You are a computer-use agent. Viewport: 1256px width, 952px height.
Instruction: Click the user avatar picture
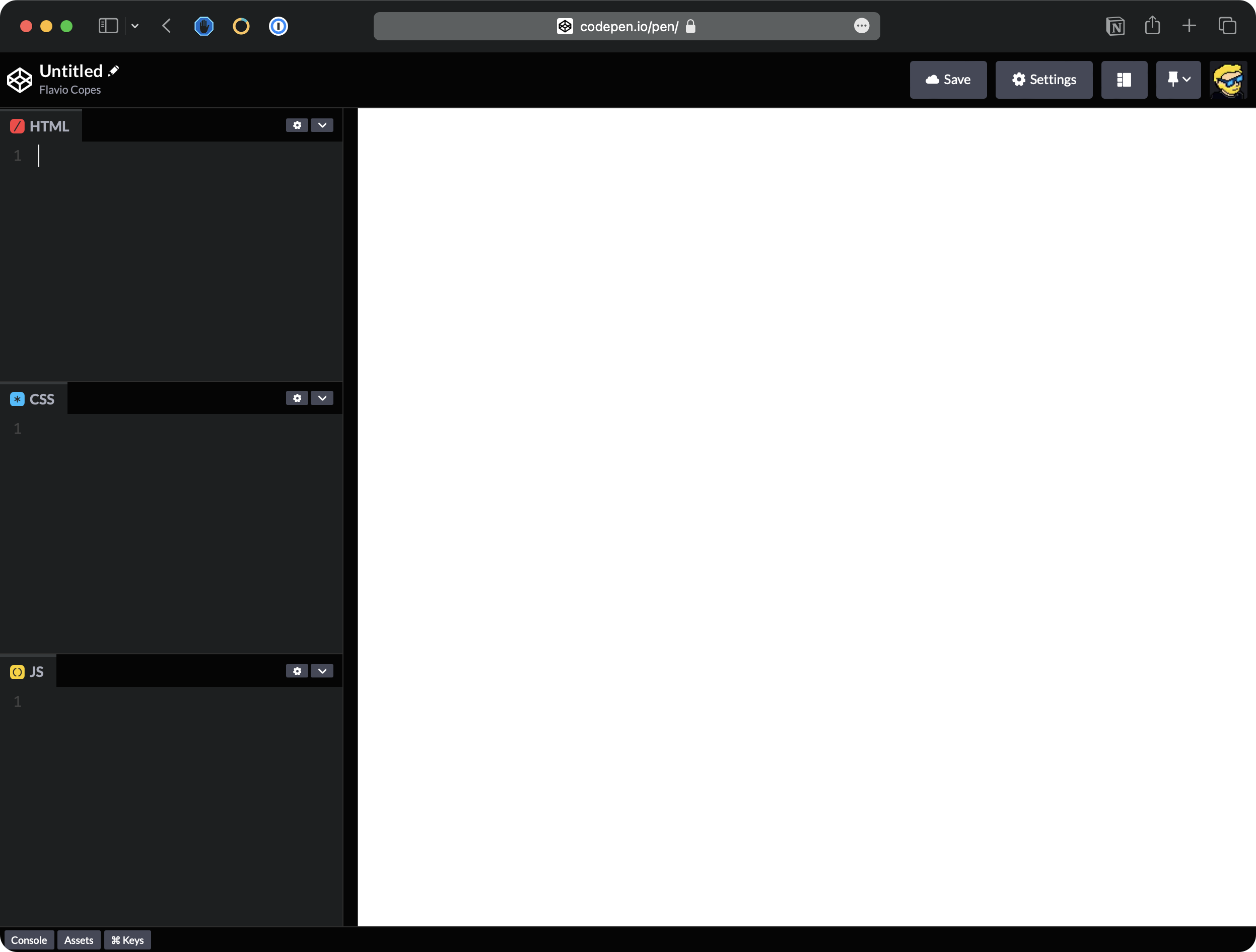pyautogui.click(x=1228, y=80)
